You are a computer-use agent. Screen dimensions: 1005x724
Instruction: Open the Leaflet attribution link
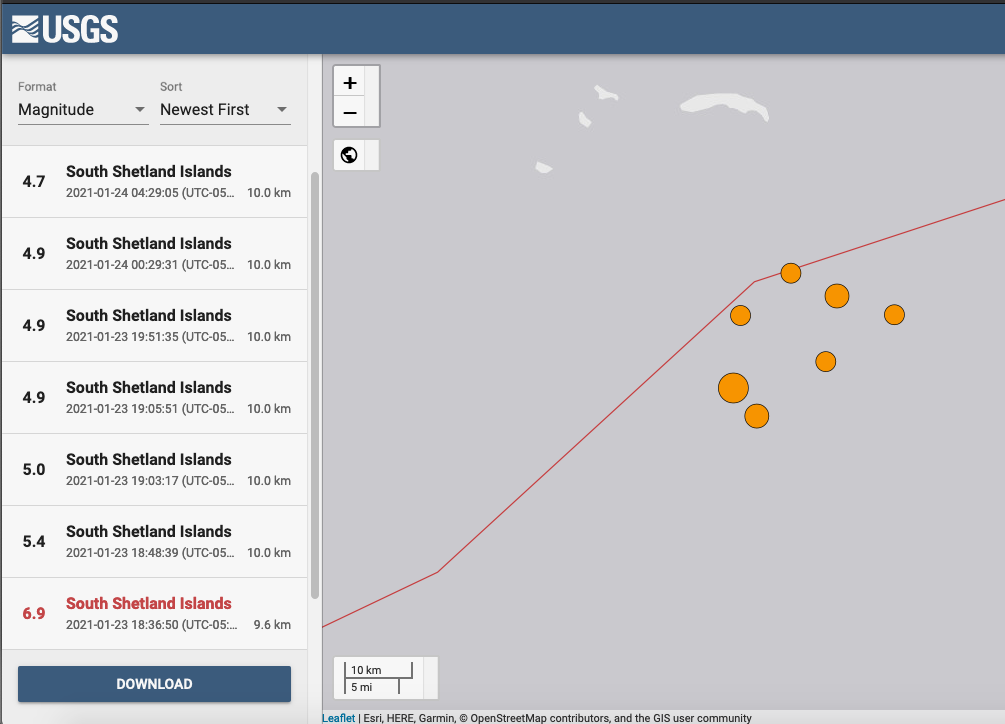coord(338,718)
